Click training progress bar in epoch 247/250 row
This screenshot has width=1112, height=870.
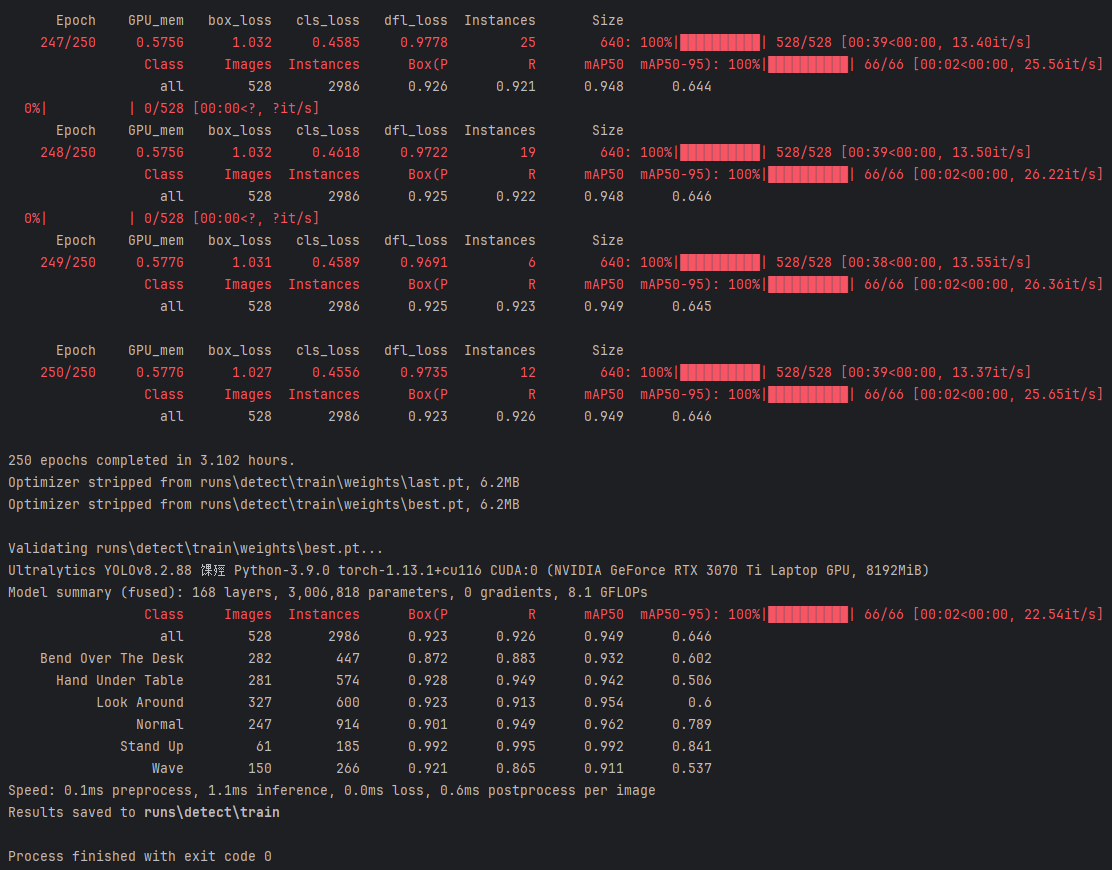720,43
